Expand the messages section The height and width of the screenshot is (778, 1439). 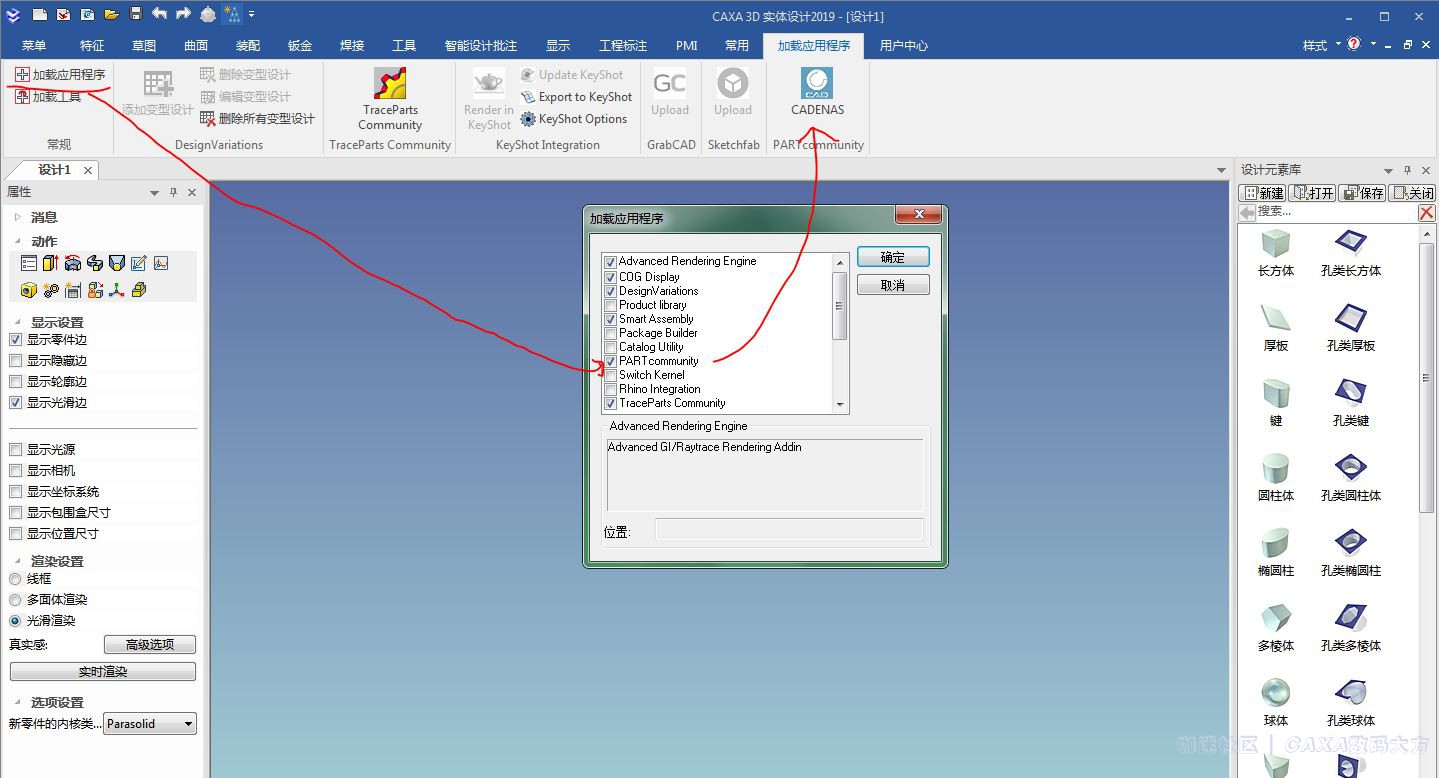point(17,217)
